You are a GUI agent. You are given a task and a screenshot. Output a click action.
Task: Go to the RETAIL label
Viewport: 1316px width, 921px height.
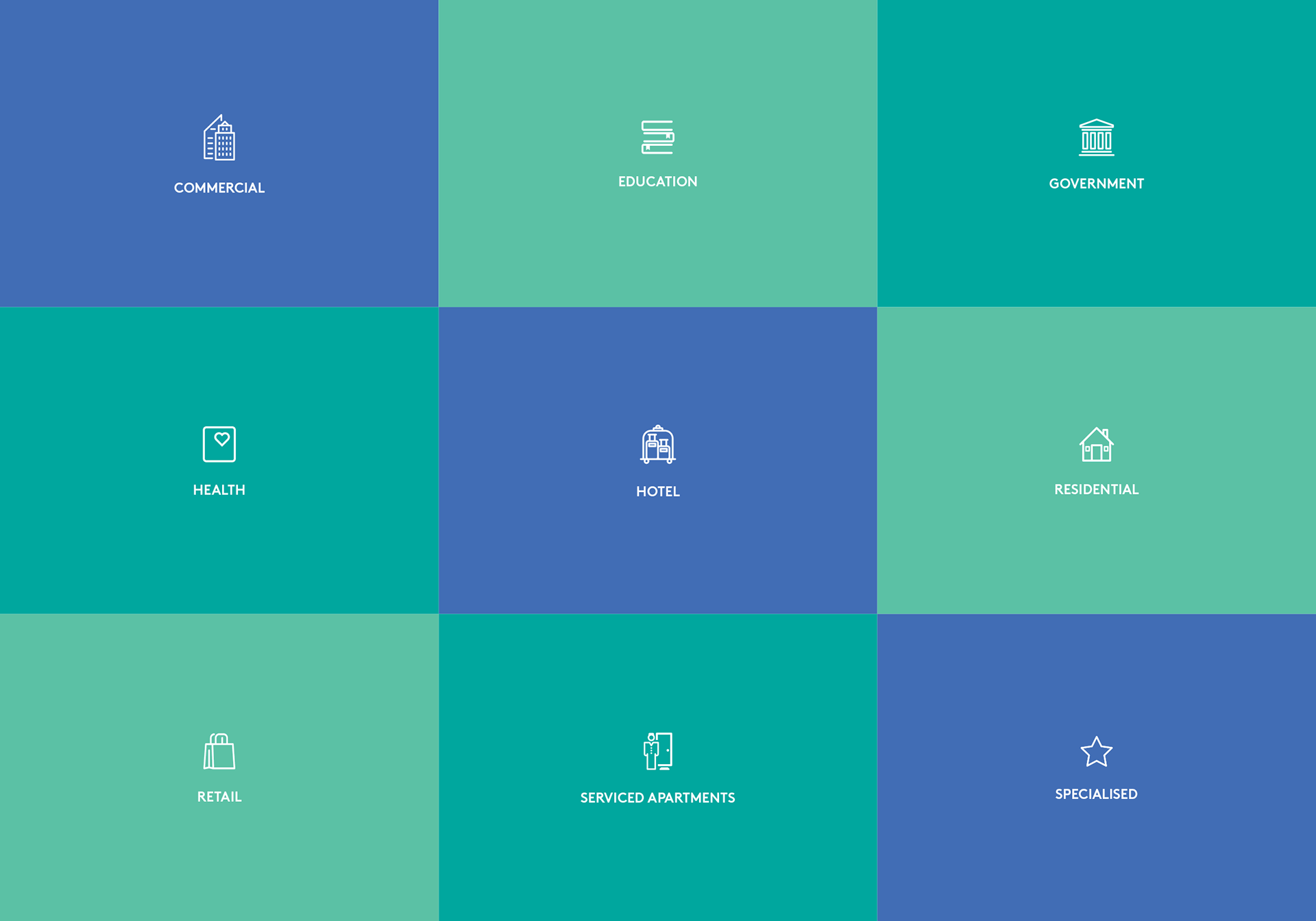click(219, 797)
